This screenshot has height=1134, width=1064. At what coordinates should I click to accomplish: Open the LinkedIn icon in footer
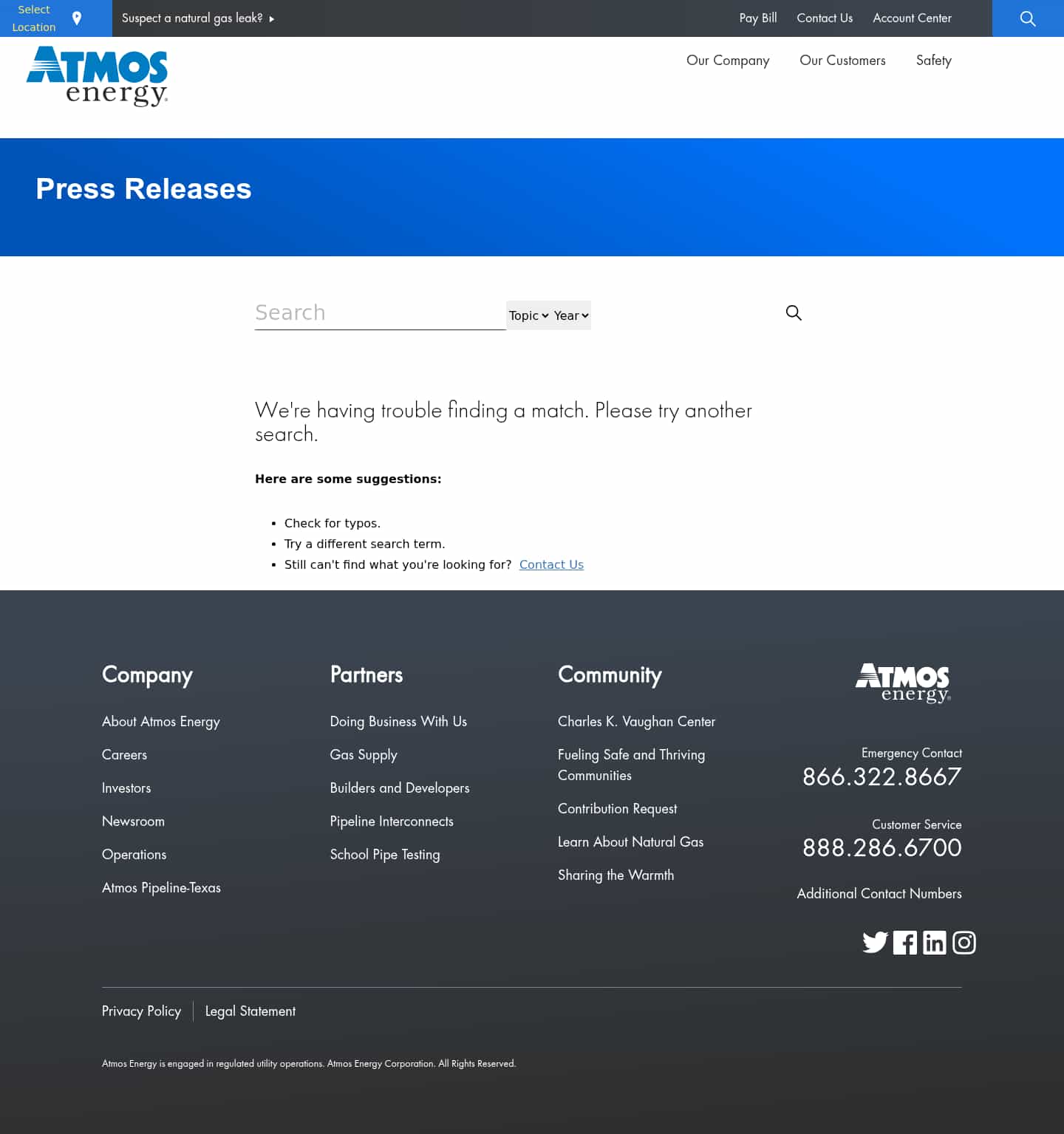click(x=935, y=943)
